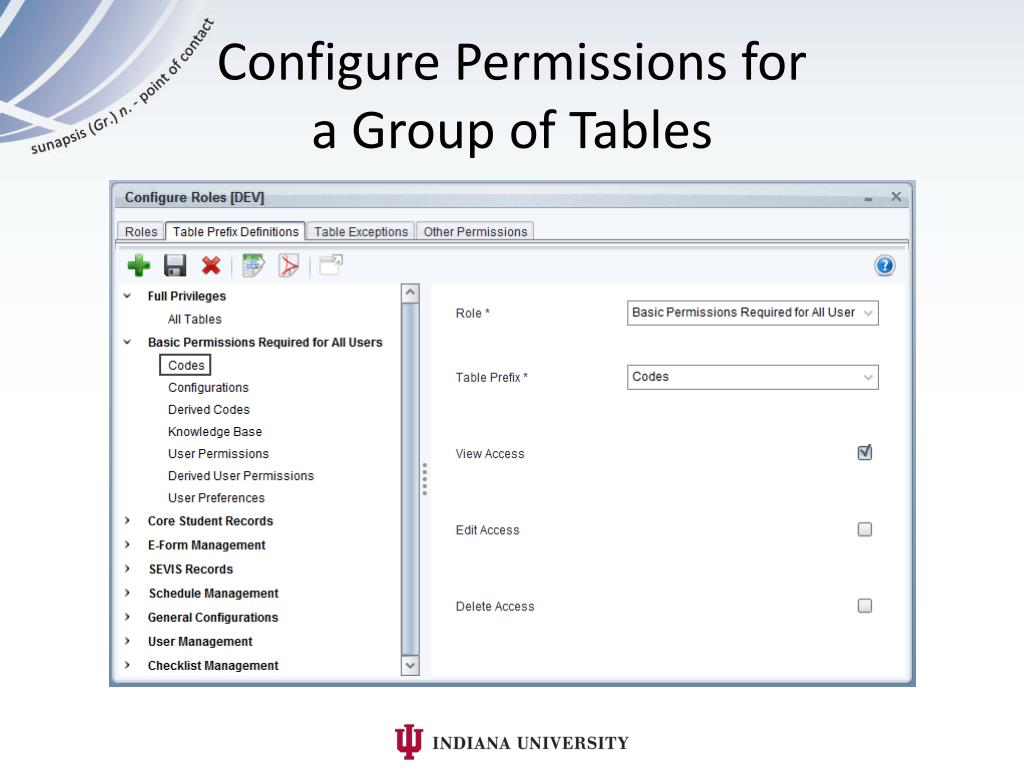Click the tree scrollbar up arrow
This screenshot has height=768, width=1024.
click(410, 293)
